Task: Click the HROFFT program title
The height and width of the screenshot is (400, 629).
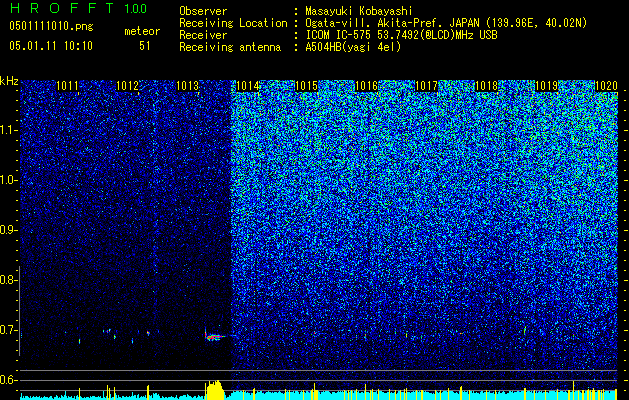Action: click(61, 8)
